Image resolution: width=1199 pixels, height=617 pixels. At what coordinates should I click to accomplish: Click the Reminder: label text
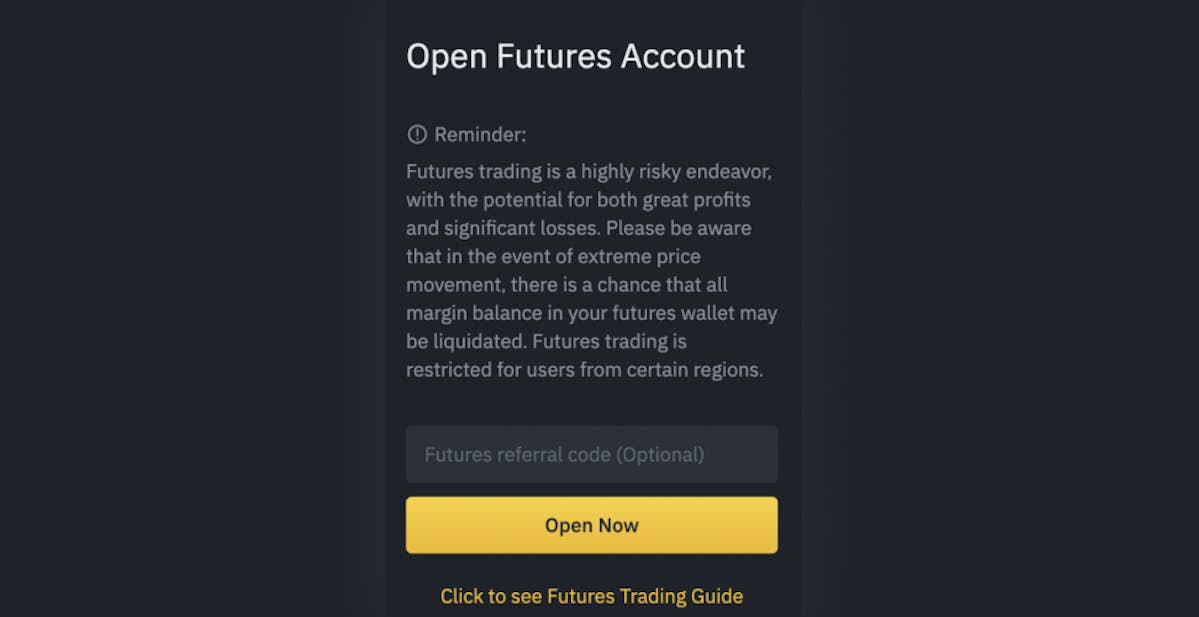point(480,135)
